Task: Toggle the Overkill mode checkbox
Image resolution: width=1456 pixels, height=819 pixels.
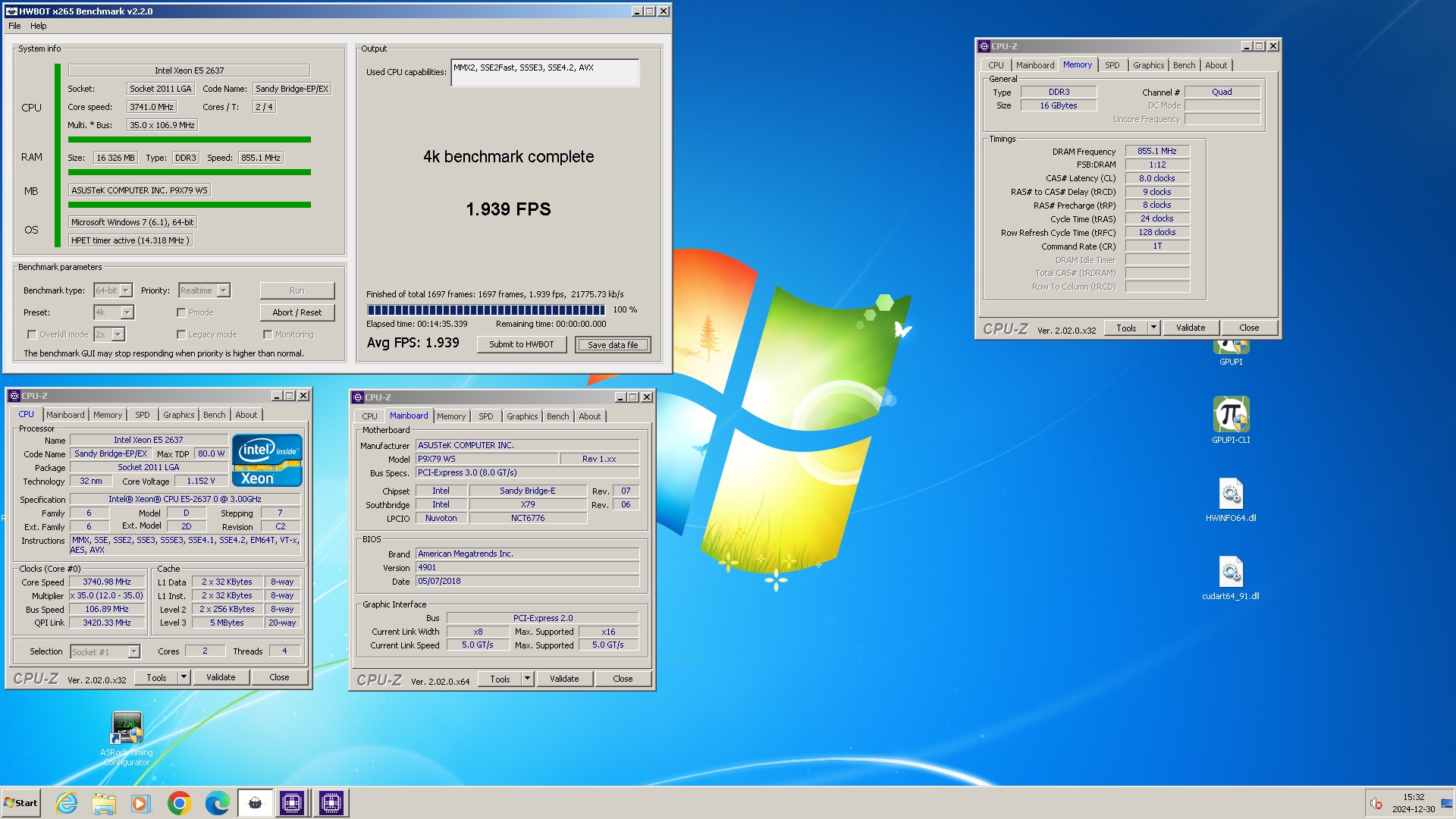Action: pyautogui.click(x=32, y=334)
